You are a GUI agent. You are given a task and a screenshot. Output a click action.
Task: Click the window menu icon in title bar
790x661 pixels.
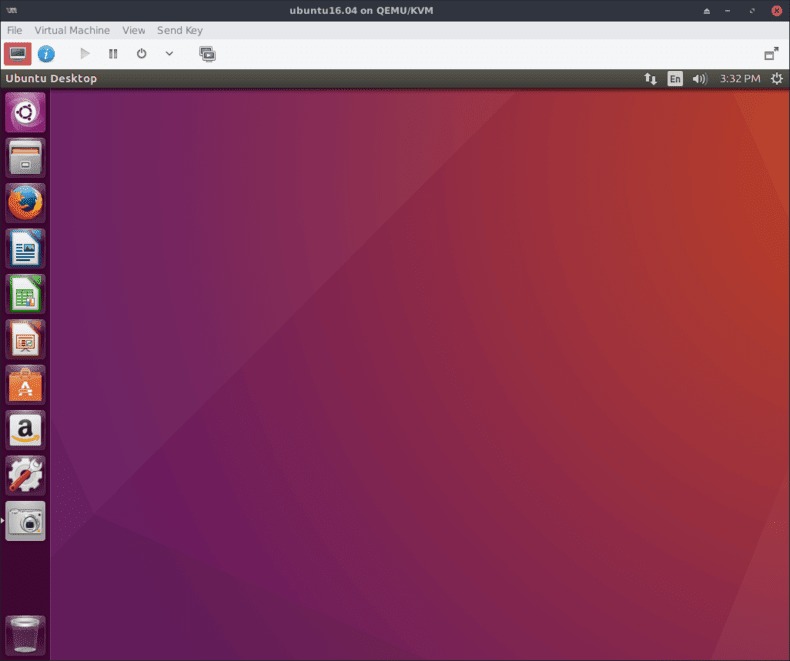tap(12, 10)
